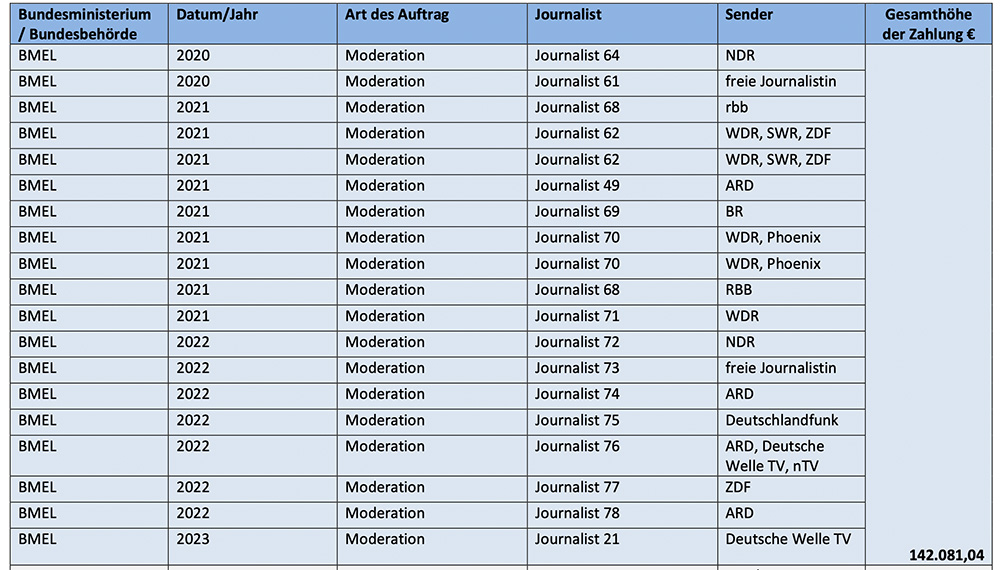Click the lowercase 'rbb' sender cell
Screen dimensions: 1000x570
[791, 109]
